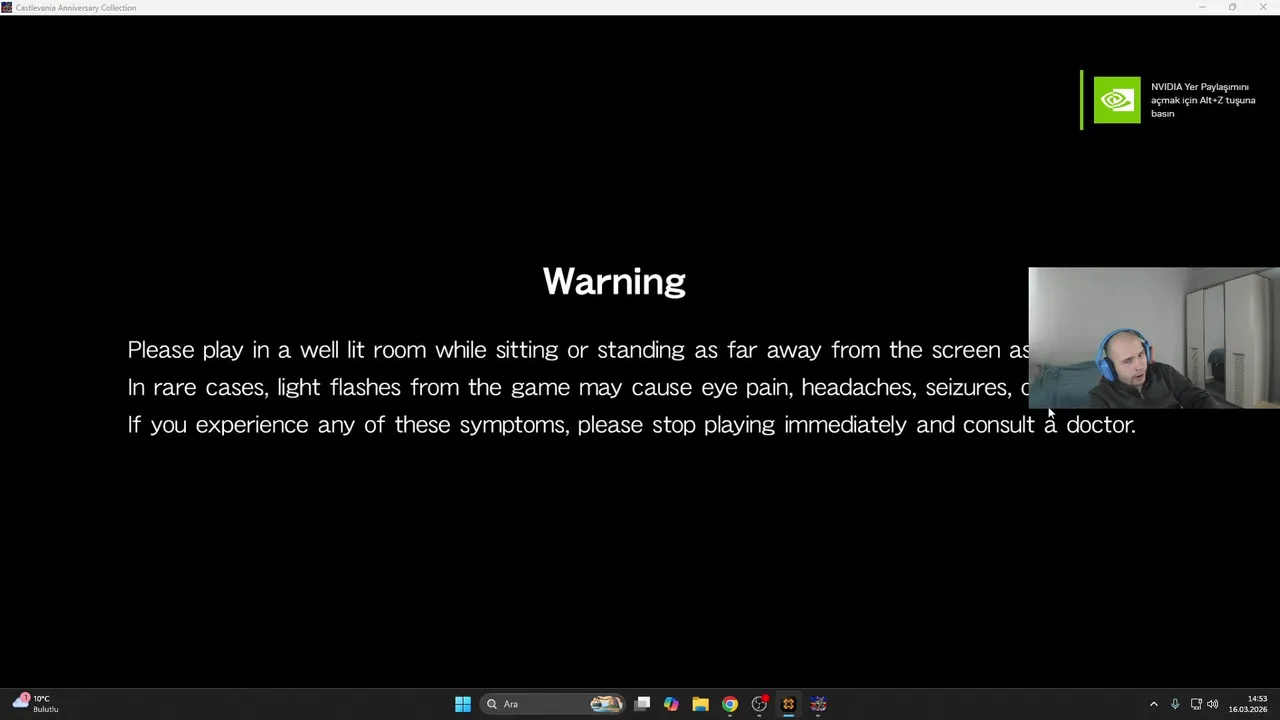Click the microphone icon in the system tray
This screenshot has width=1280, height=720.
coord(1175,704)
